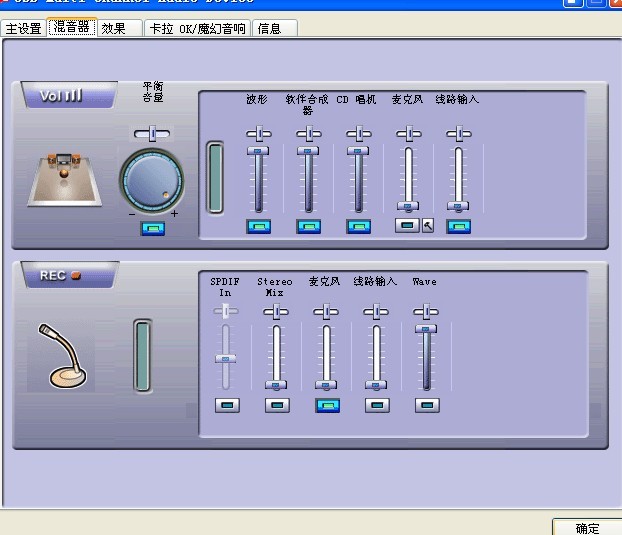Adjust the 波形 balance slider
The width and height of the screenshot is (622, 535).
pyautogui.click(x=259, y=134)
